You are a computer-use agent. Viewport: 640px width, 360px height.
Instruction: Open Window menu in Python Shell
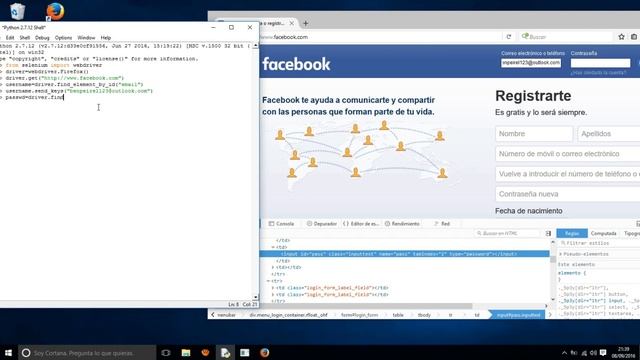86,38
